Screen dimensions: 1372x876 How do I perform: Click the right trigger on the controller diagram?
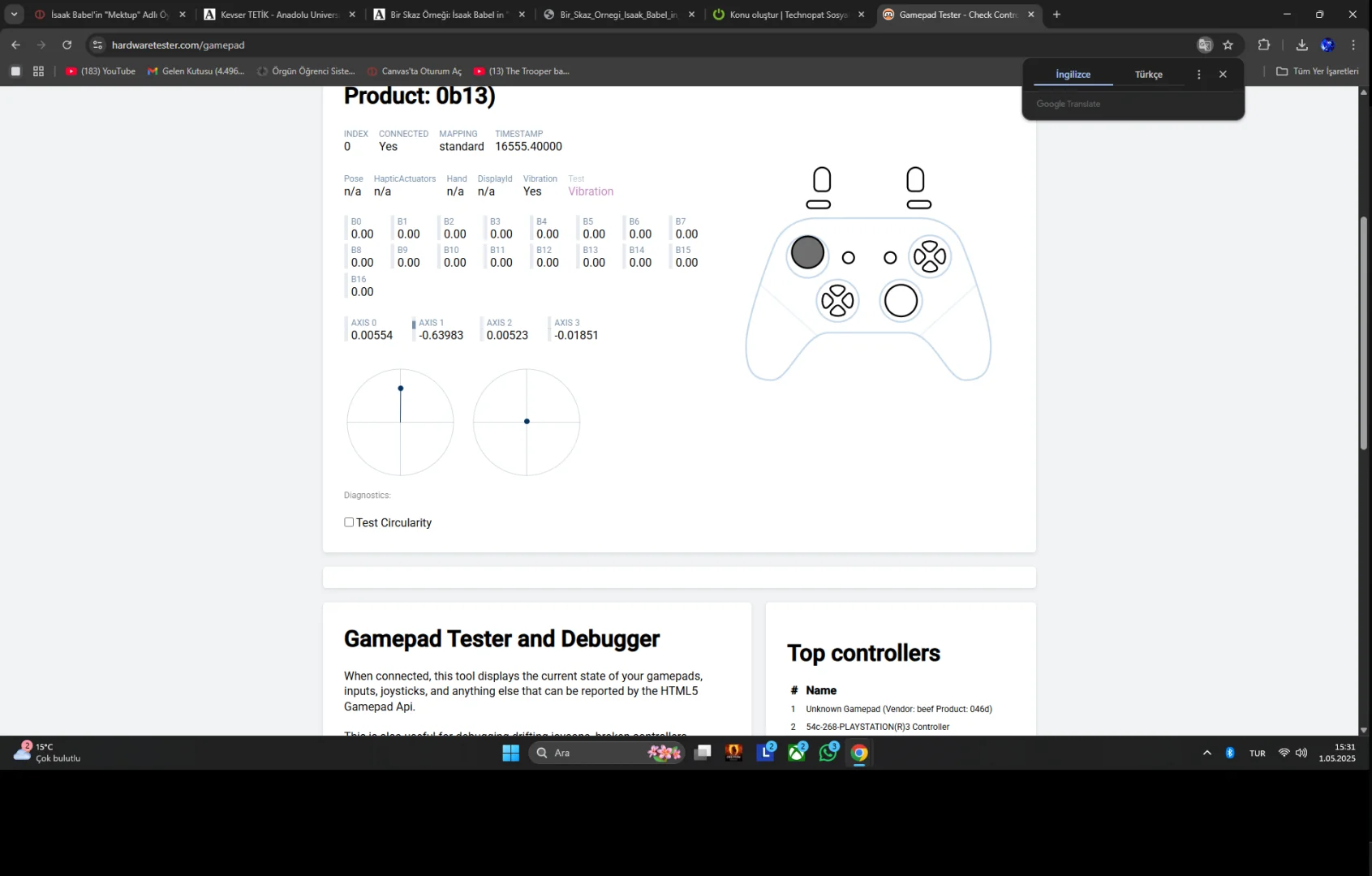tap(915, 179)
